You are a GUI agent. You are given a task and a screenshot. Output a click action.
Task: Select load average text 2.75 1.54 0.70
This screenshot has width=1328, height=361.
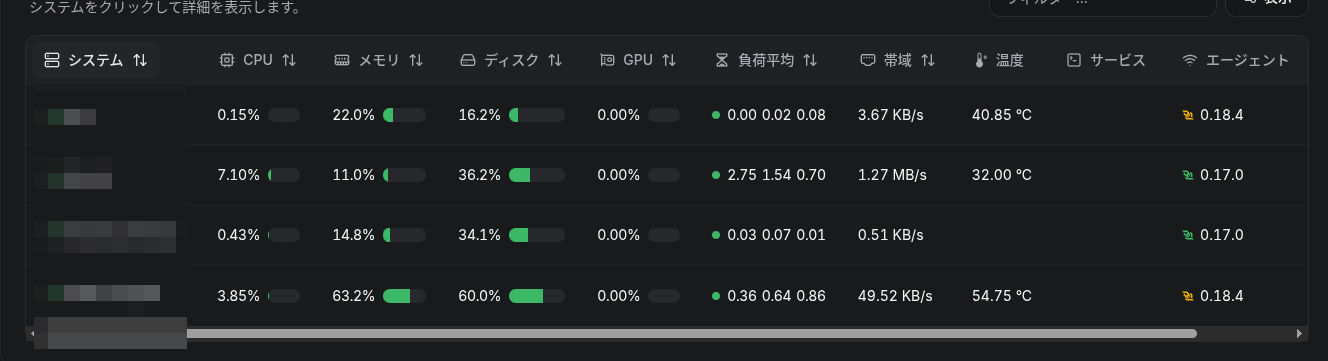click(x=776, y=175)
